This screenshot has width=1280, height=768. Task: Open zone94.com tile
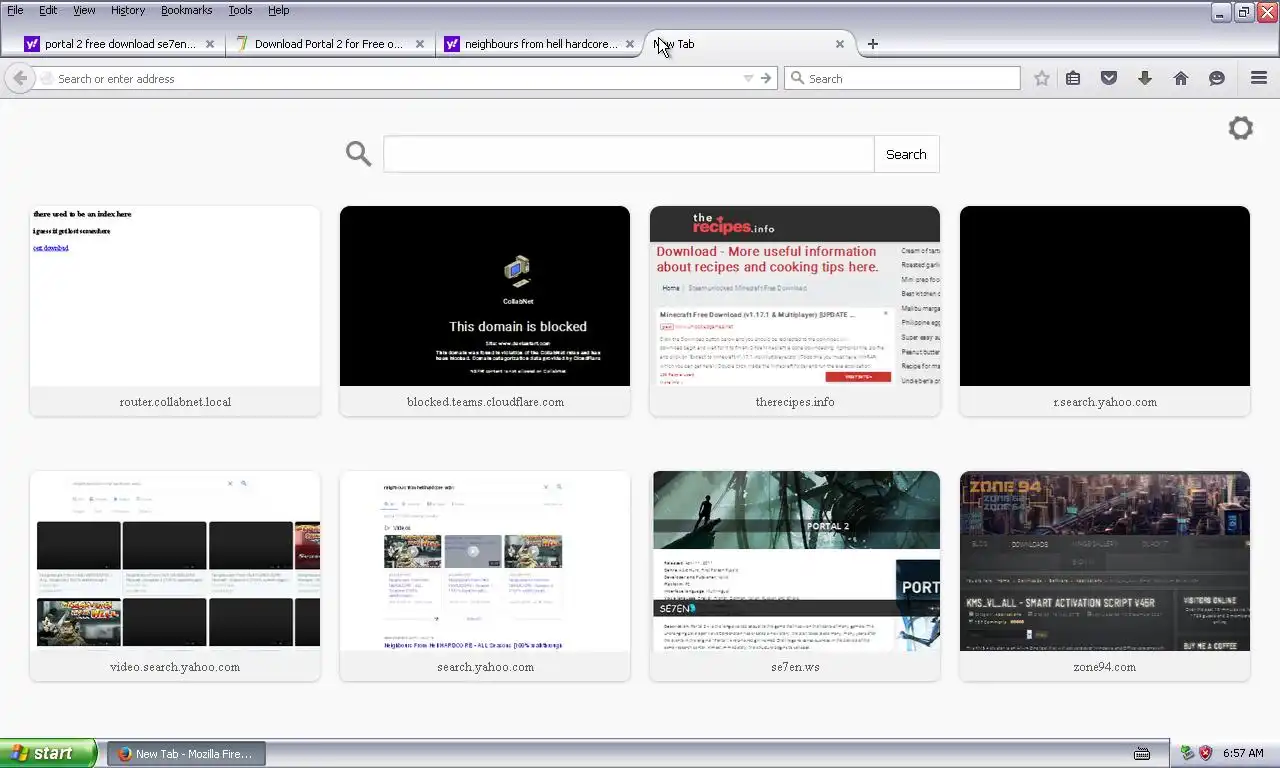pyautogui.click(x=1105, y=576)
